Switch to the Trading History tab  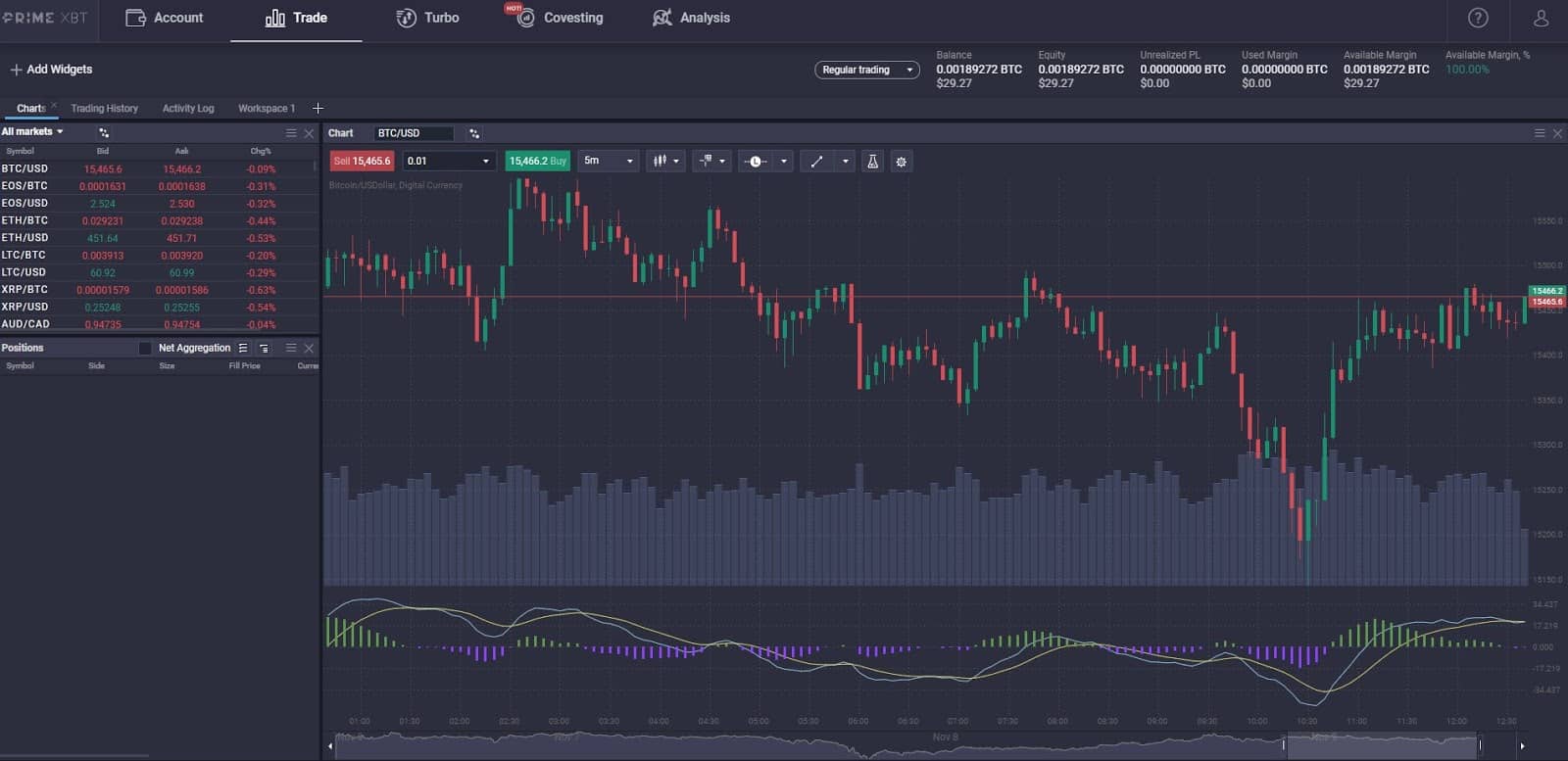[x=104, y=108]
